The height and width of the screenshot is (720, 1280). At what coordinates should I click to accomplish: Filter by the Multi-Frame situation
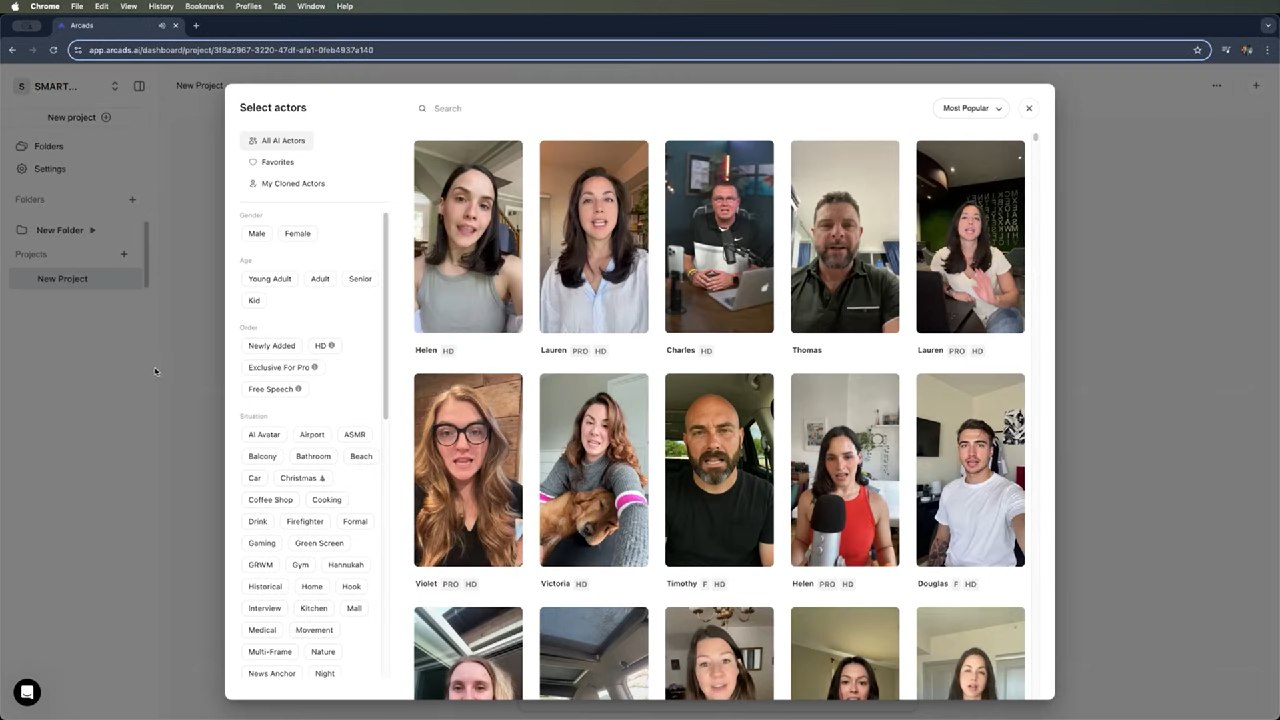(x=270, y=652)
